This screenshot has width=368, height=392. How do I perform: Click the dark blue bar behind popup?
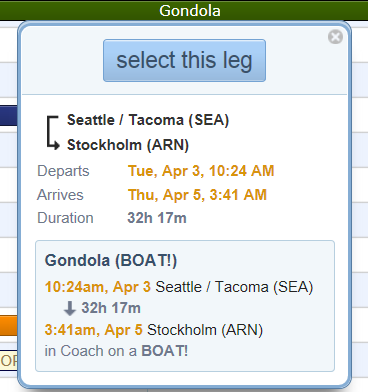pos(9,115)
